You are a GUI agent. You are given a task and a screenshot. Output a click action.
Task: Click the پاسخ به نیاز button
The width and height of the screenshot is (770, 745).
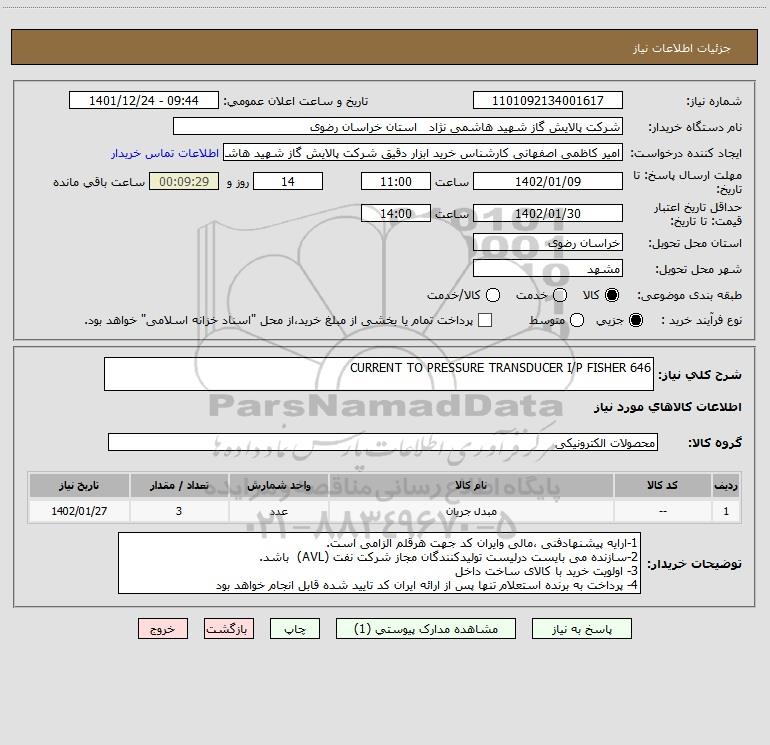[581, 629]
